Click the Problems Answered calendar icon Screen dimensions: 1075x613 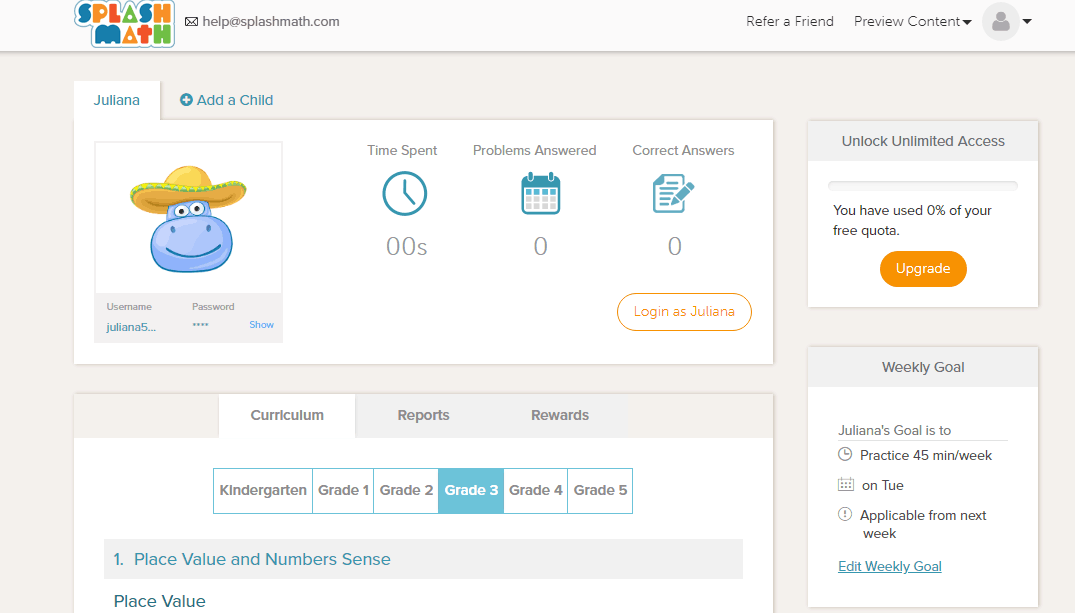click(540, 194)
